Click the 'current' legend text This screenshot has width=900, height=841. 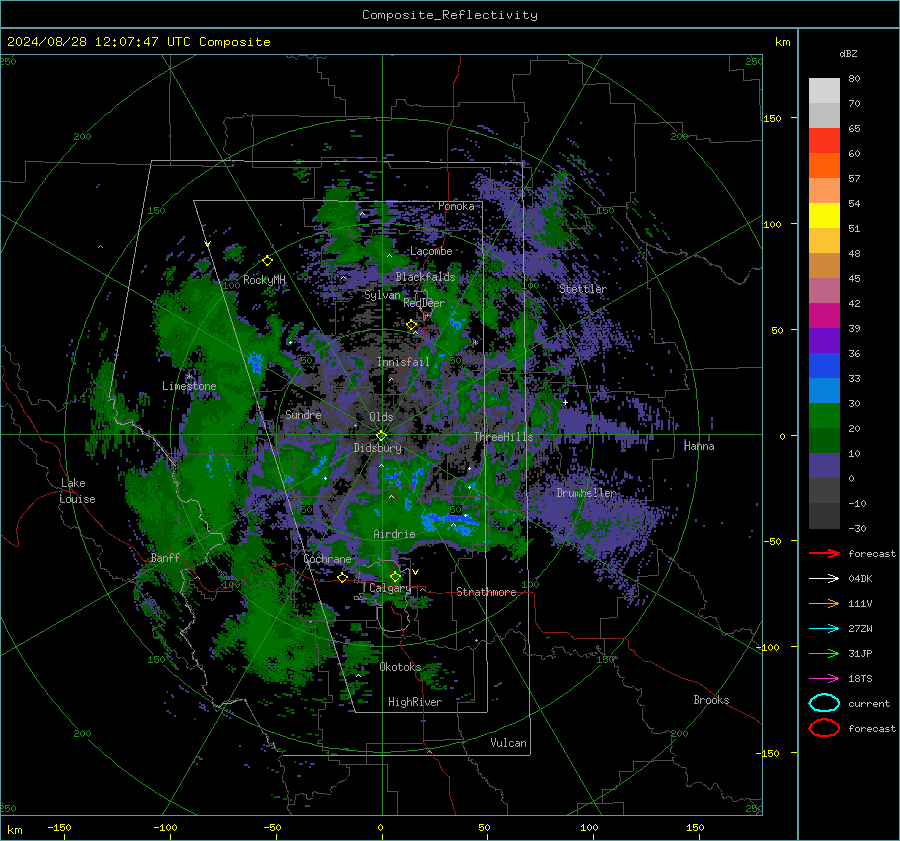869,703
